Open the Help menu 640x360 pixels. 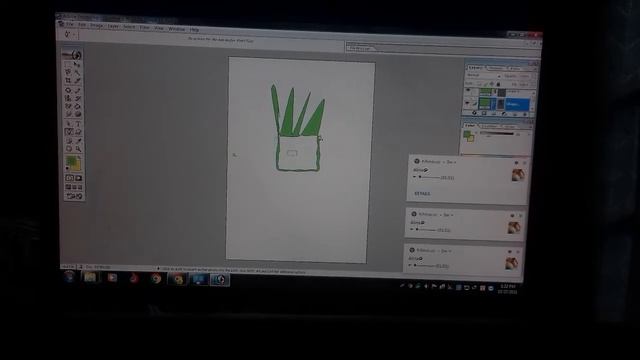(x=194, y=29)
